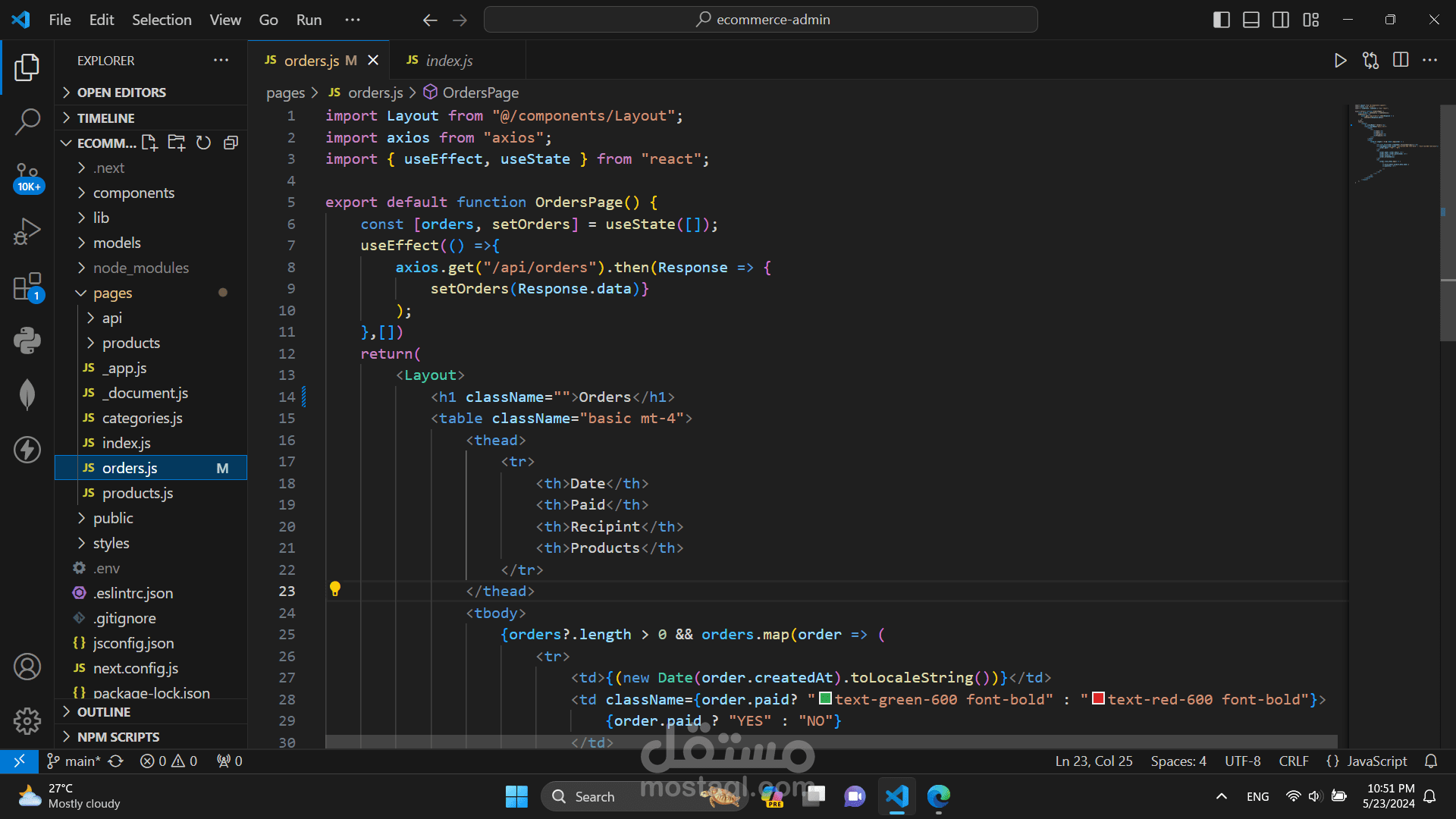
Task: Open Run and Debug view
Action: pos(27,231)
